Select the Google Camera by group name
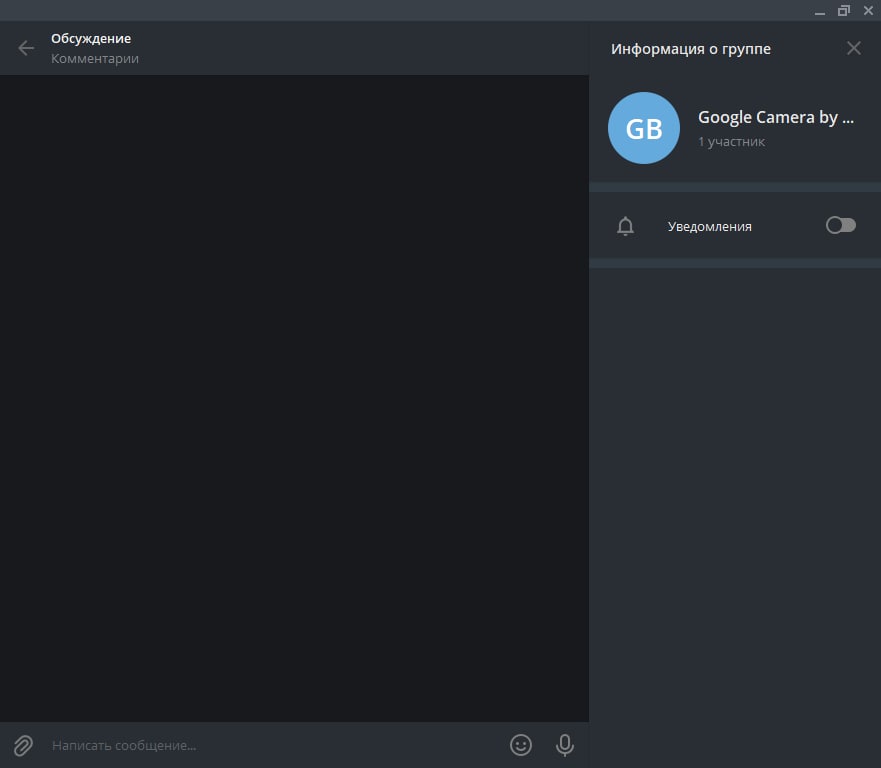 (x=775, y=117)
